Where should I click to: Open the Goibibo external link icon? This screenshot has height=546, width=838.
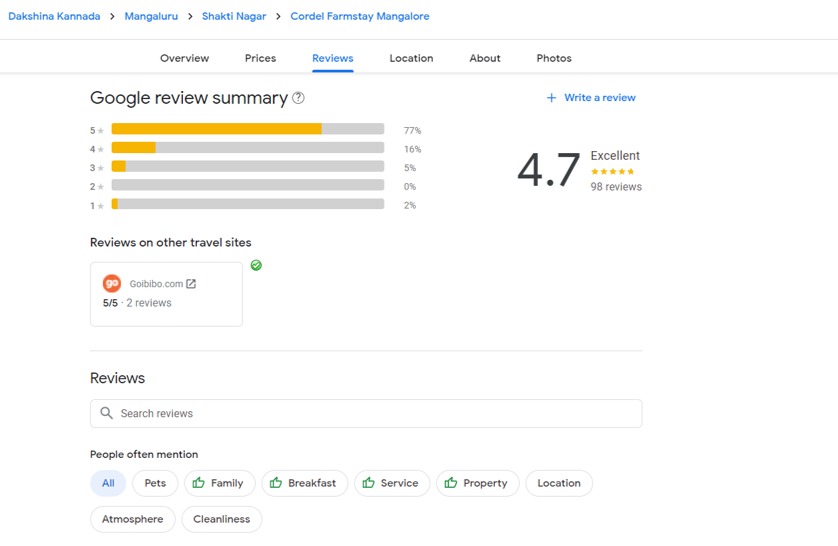191,284
